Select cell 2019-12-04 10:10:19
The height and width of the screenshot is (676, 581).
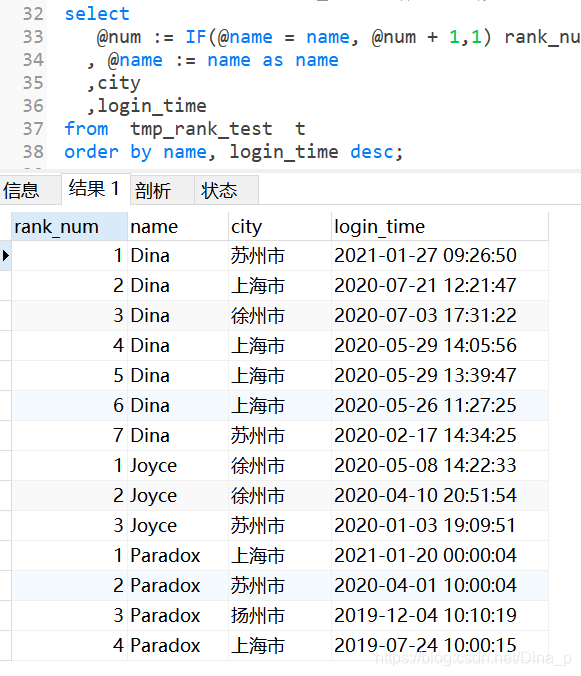coord(440,615)
